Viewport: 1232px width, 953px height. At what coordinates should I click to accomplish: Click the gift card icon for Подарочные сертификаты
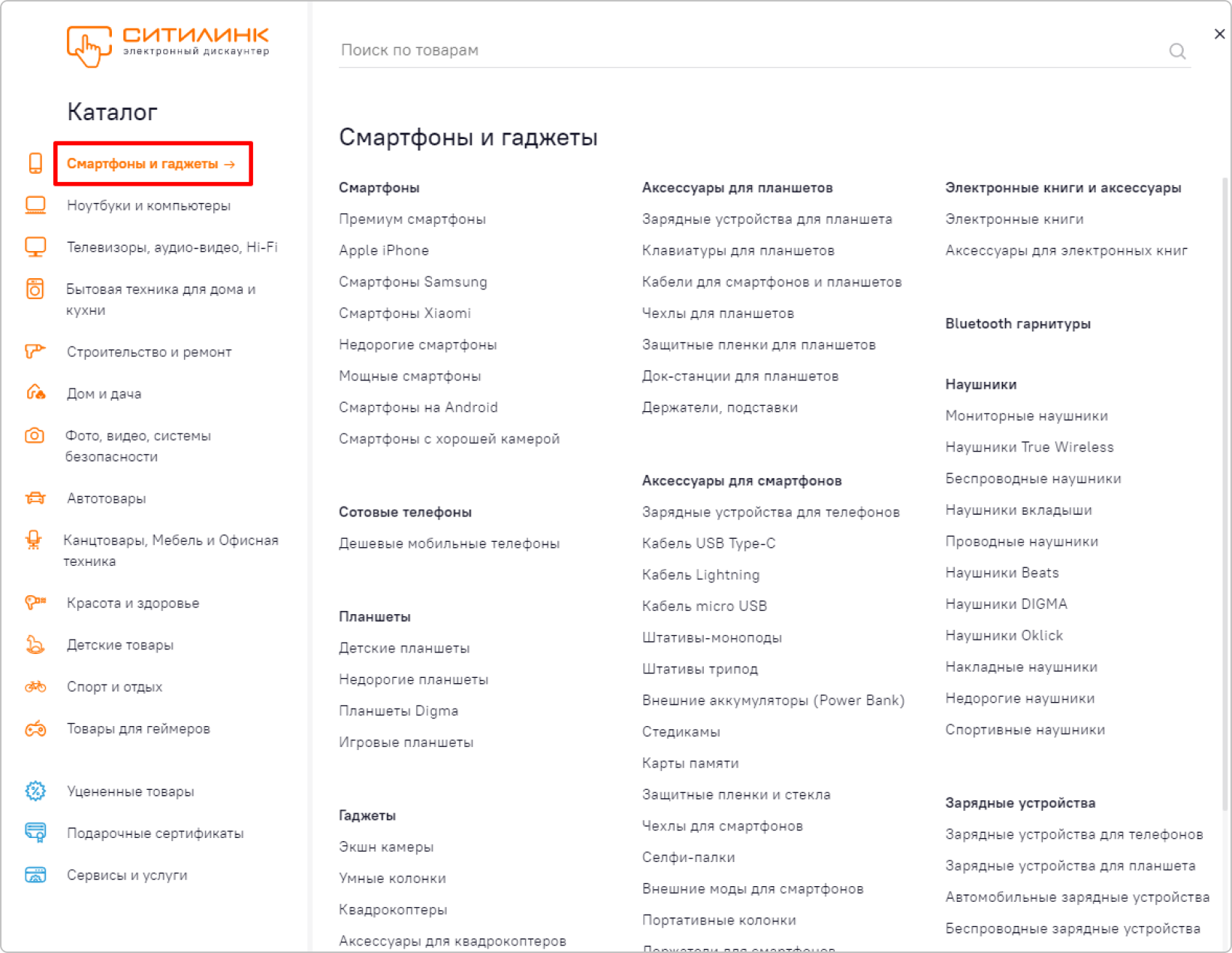pyautogui.click(x=35, y=832)
